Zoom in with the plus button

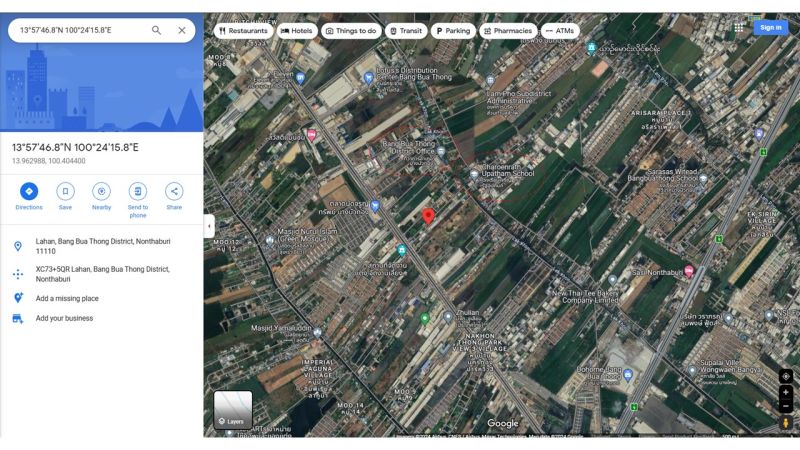786,393
